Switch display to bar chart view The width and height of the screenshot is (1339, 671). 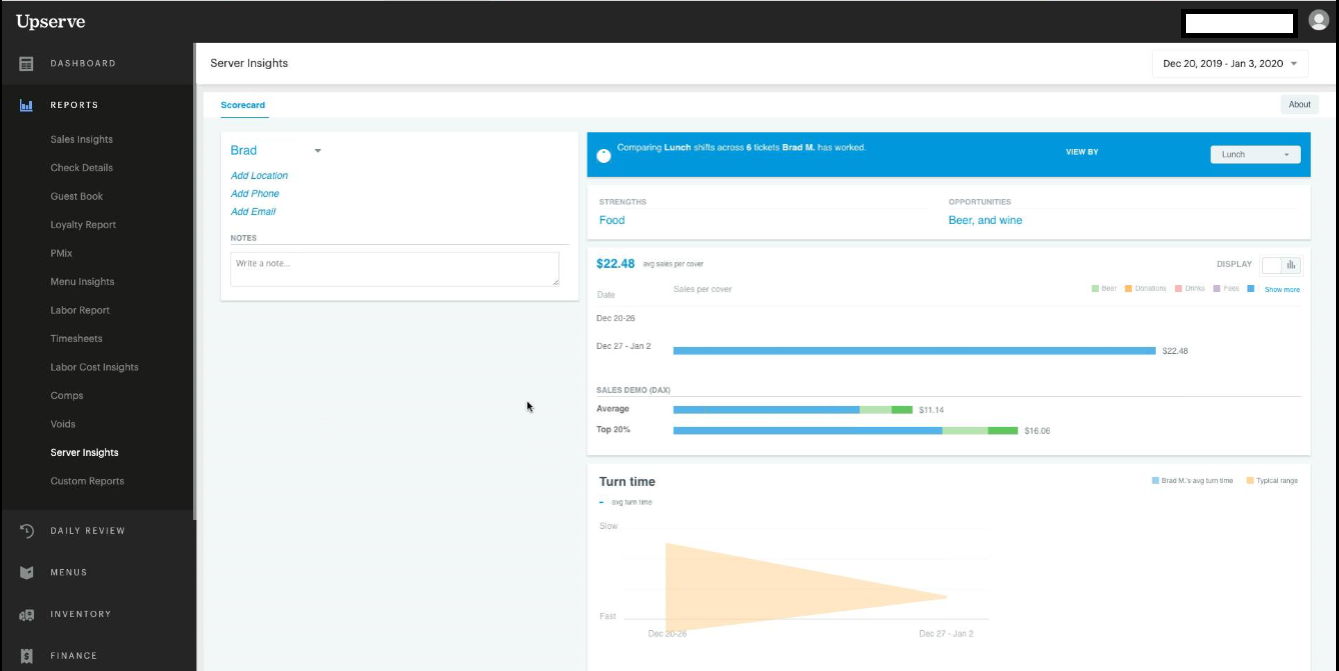[x=1291, y=265]
